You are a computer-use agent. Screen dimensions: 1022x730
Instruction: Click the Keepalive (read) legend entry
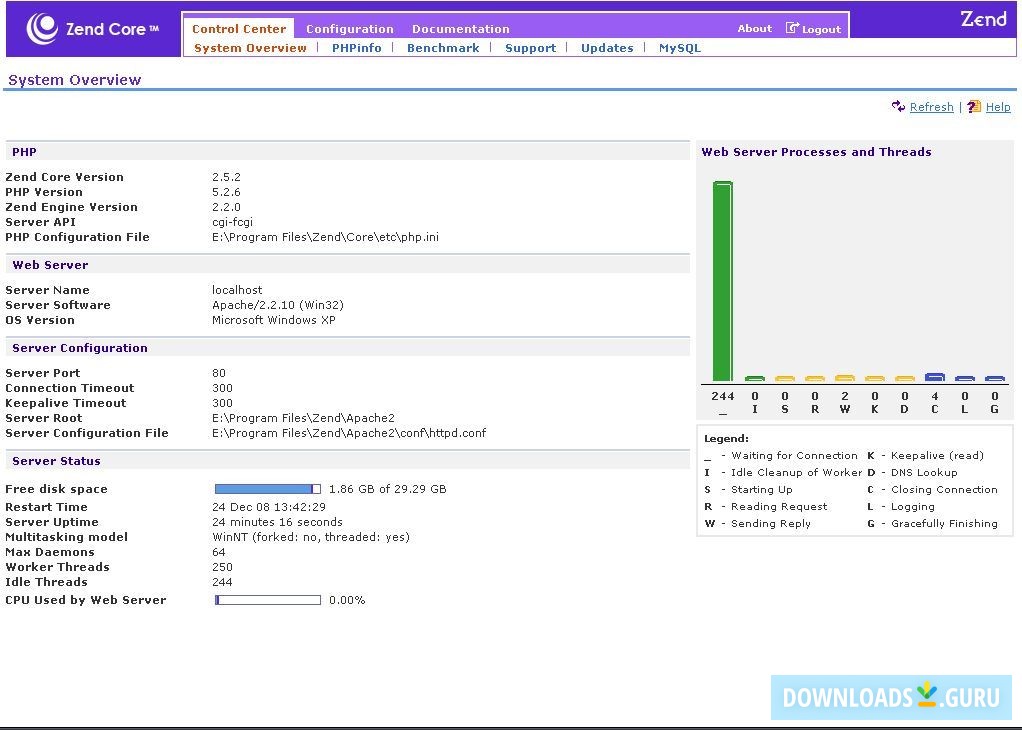click(926, 456)
